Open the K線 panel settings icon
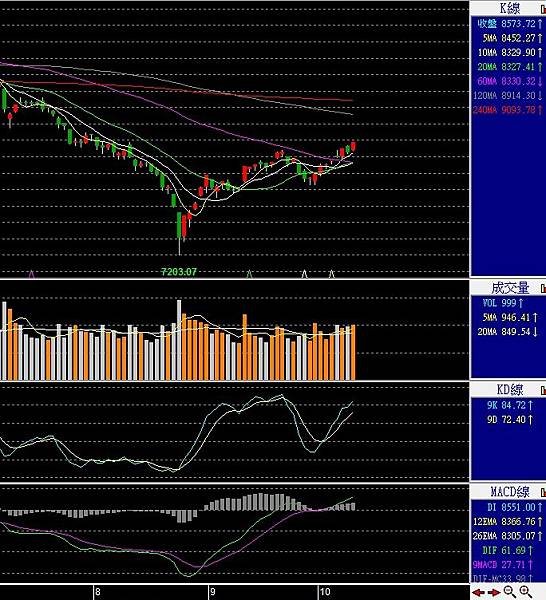Viewport: 546px width, 600px height. [543, 9]
